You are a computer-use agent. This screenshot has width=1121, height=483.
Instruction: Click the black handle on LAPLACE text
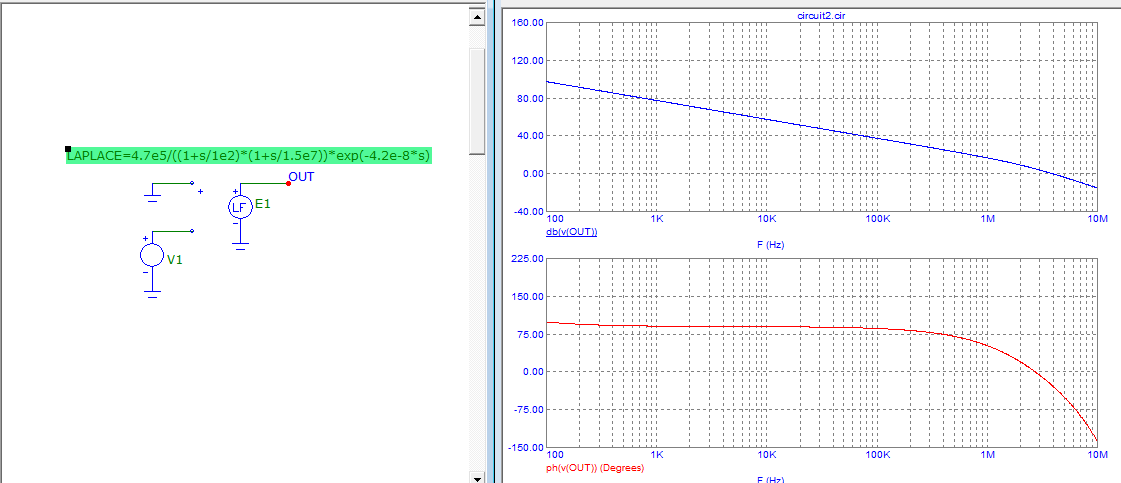pyautogui.click(x=68, y=147)
